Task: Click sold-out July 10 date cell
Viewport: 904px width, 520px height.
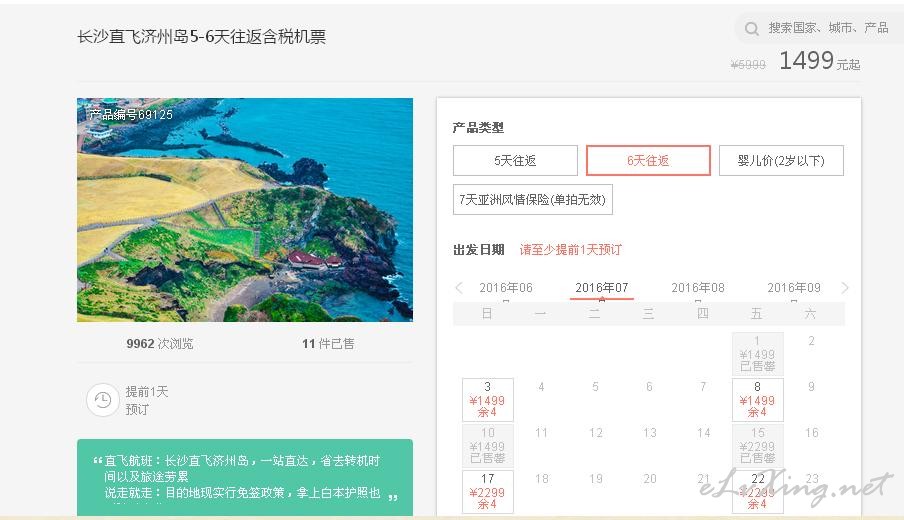Action: pos(487,446)
